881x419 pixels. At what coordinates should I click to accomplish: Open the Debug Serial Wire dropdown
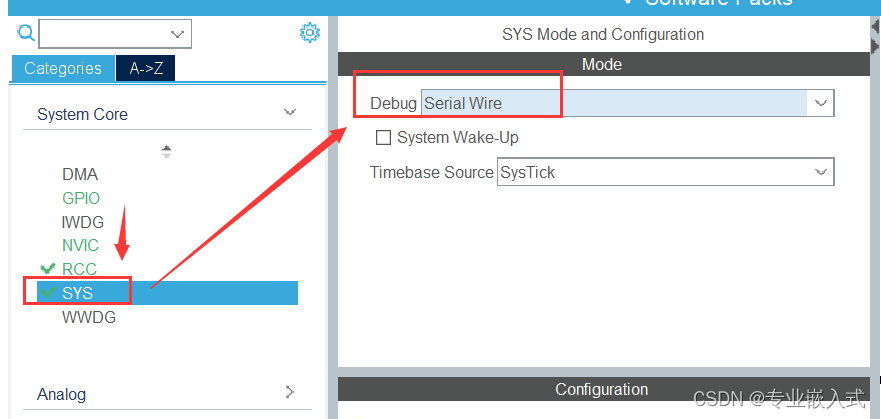(x=628, y=103)
